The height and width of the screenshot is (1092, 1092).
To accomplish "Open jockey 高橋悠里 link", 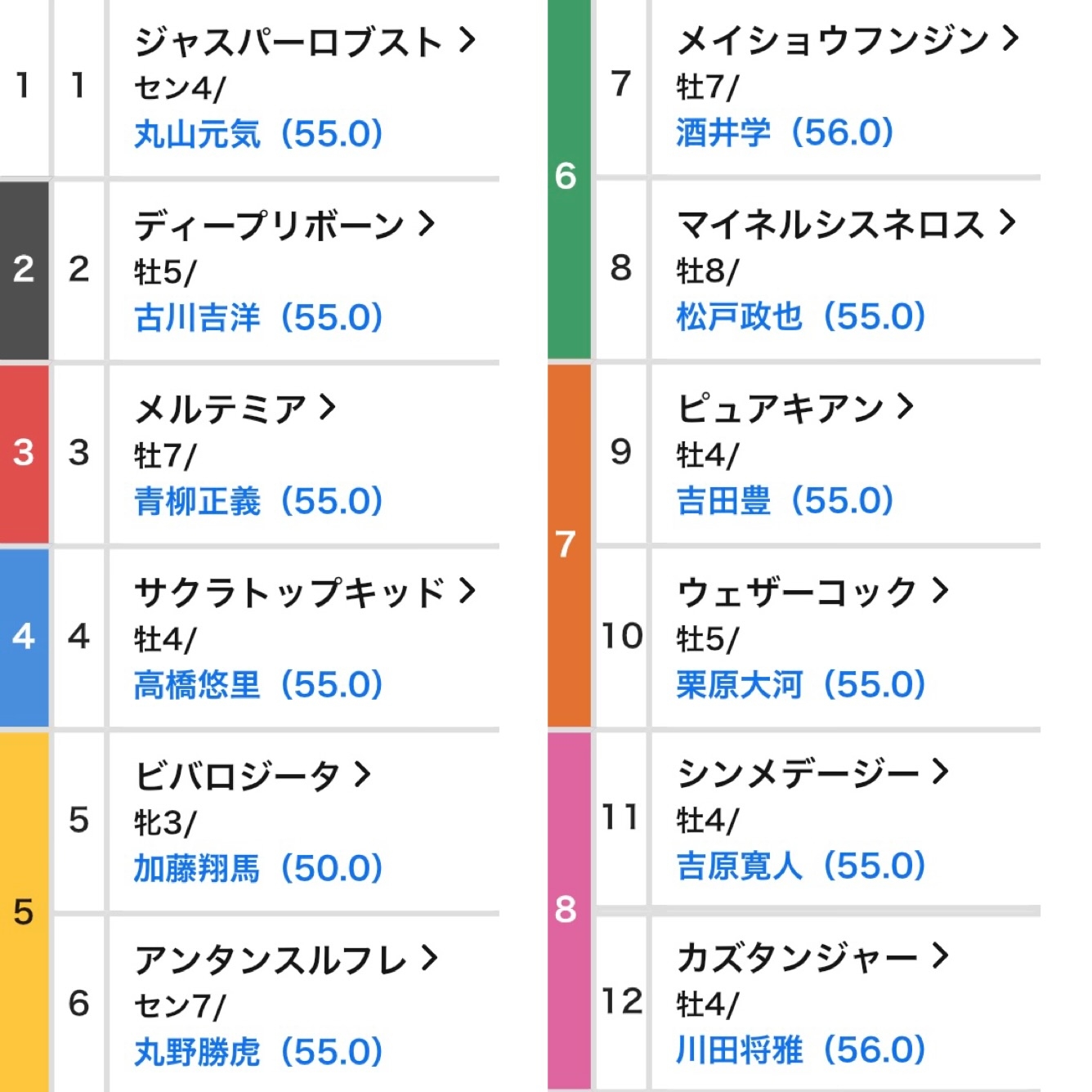I will click(197, 685).
